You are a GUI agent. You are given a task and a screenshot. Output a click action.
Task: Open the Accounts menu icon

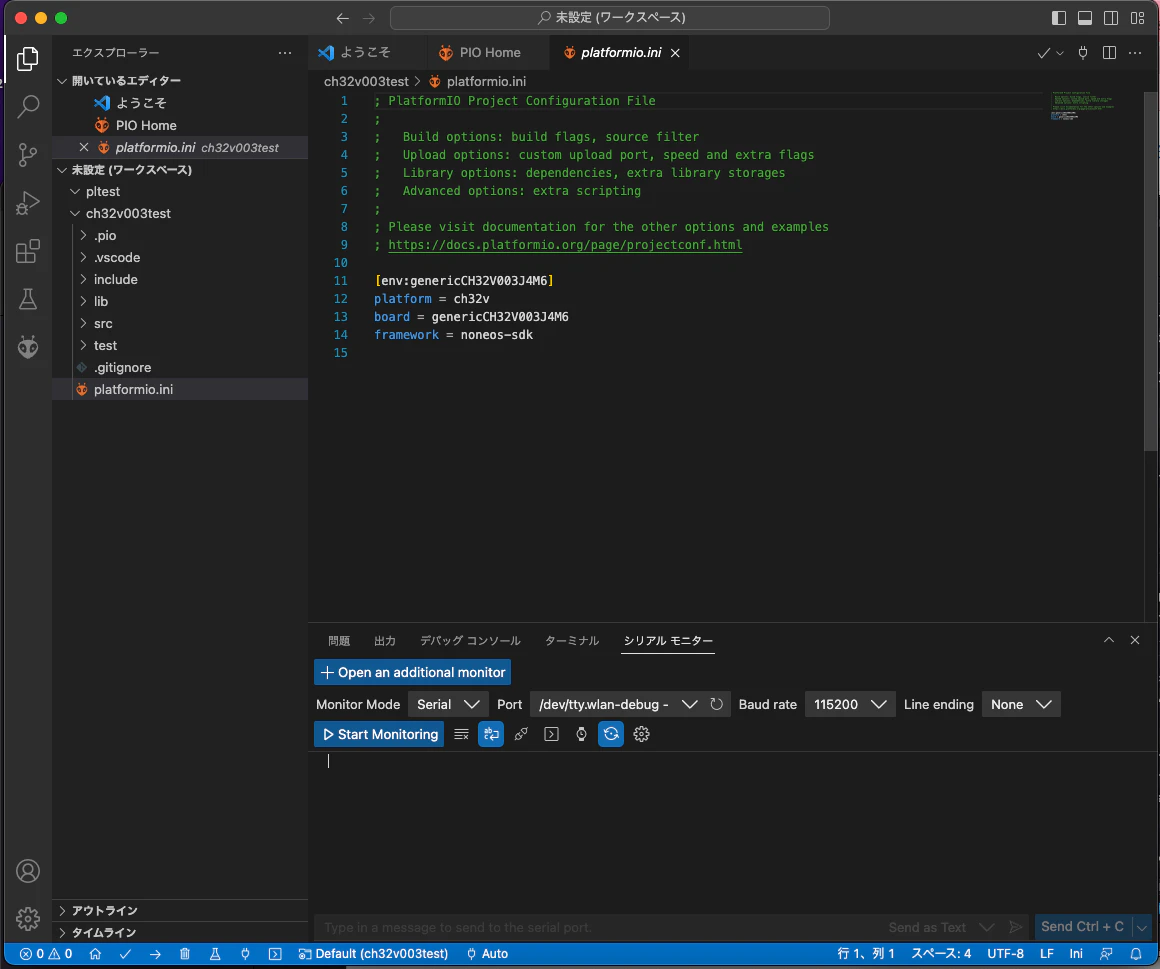[x=28, y=871]
